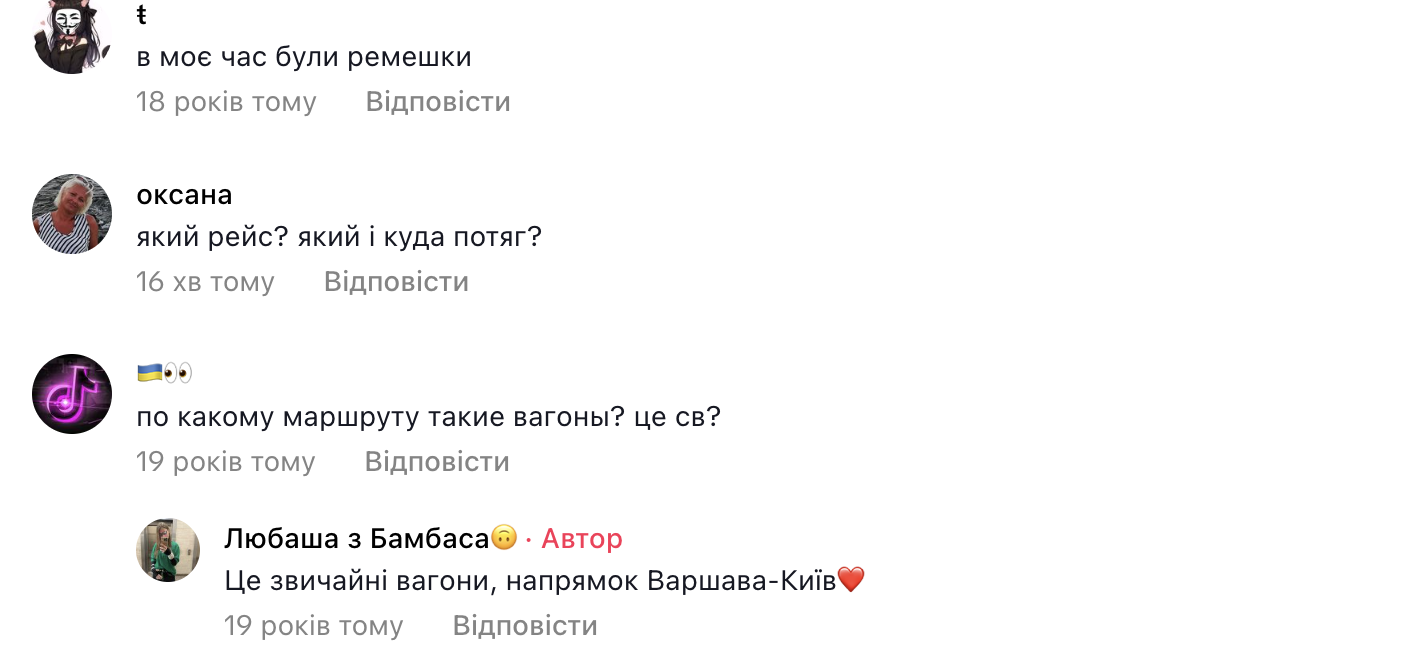
Task: Open оксана's profile via her username
Action: 184,194
